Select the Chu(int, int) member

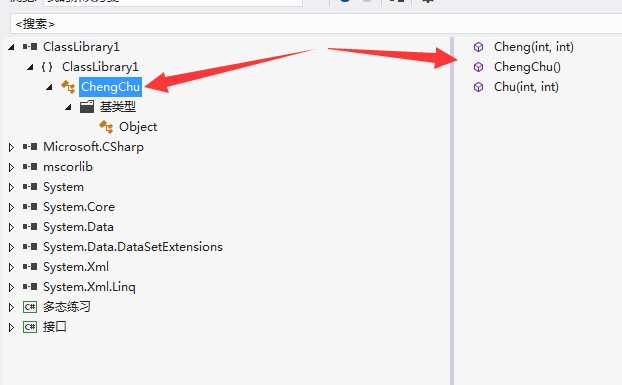point(526,87)
